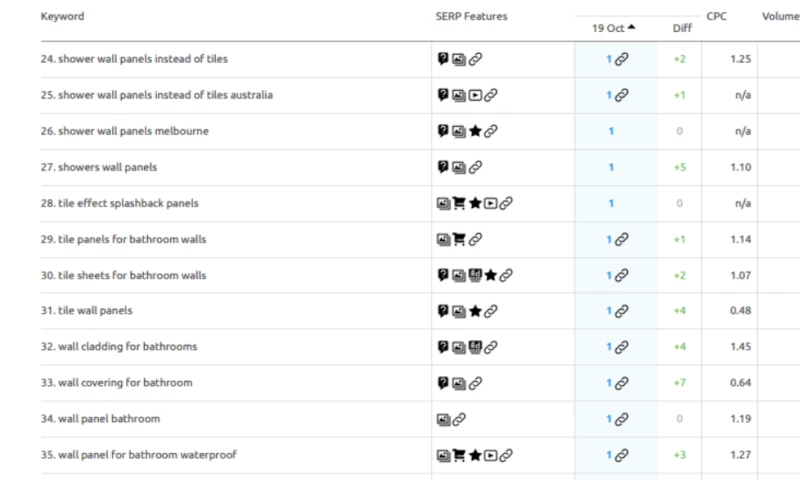Click the position link icon for wall covering for bathroom
Screen dimensions: 800x480
[621, 383]
